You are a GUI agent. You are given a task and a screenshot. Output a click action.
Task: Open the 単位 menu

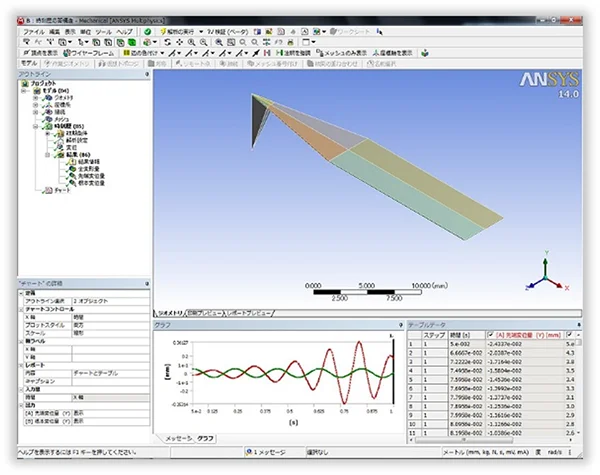pyautogui.click(x=85, y=32)
